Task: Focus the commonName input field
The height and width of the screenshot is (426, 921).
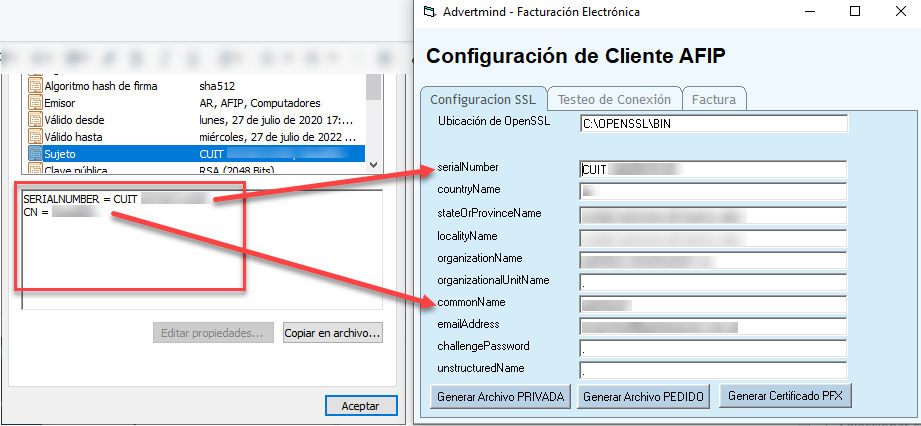Action: [714, 304]
